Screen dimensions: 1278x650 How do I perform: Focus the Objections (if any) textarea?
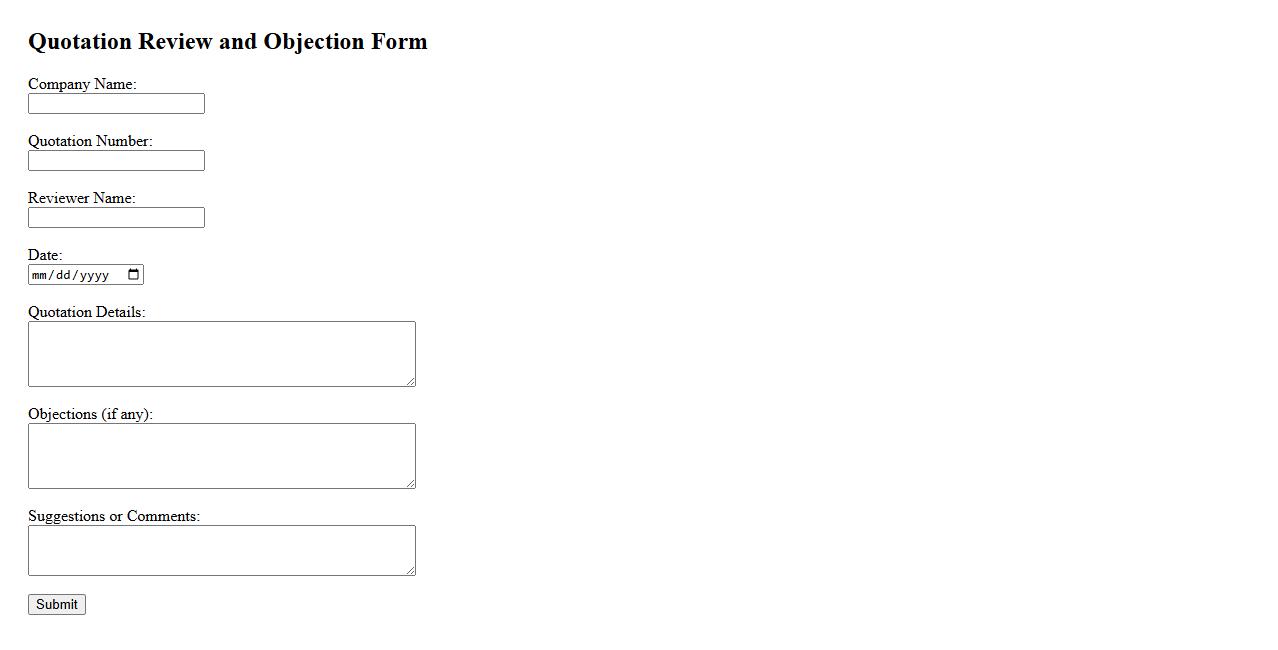[221, 456]
